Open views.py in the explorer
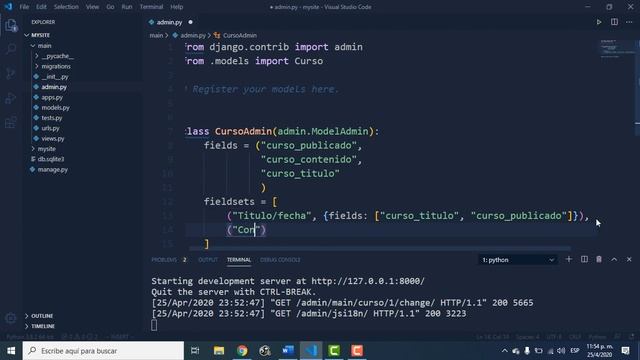The width and height of the screenshot is (640, 360). (x=53, y=139)
